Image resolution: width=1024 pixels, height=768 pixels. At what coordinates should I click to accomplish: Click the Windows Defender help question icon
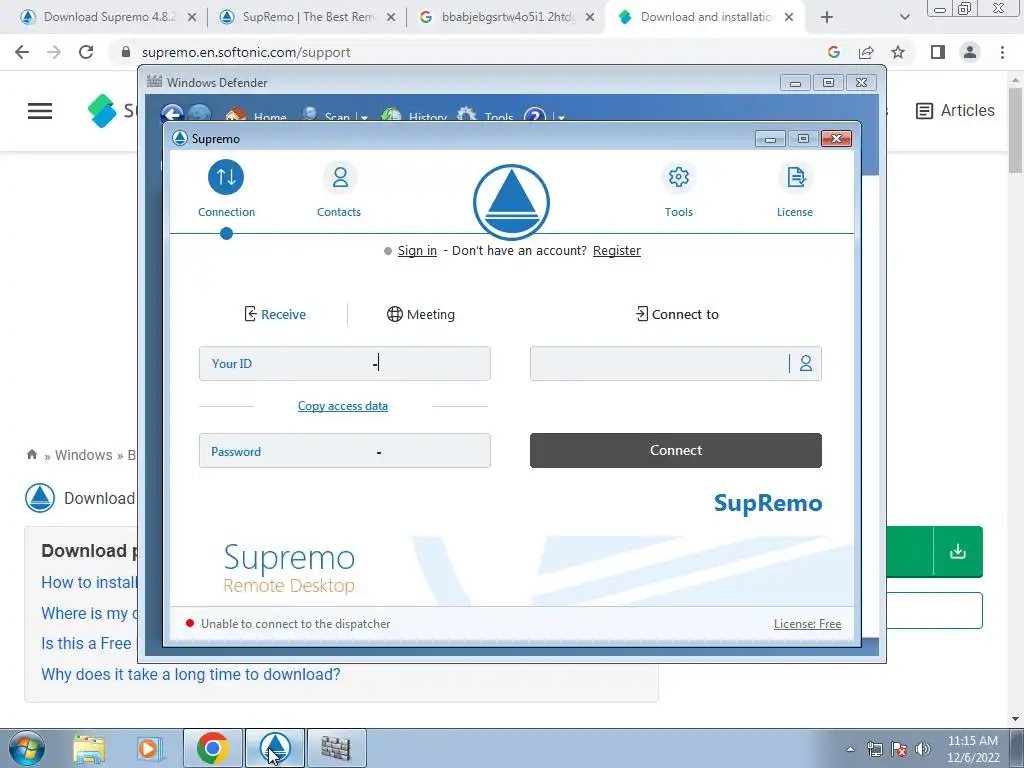(534, 116)
